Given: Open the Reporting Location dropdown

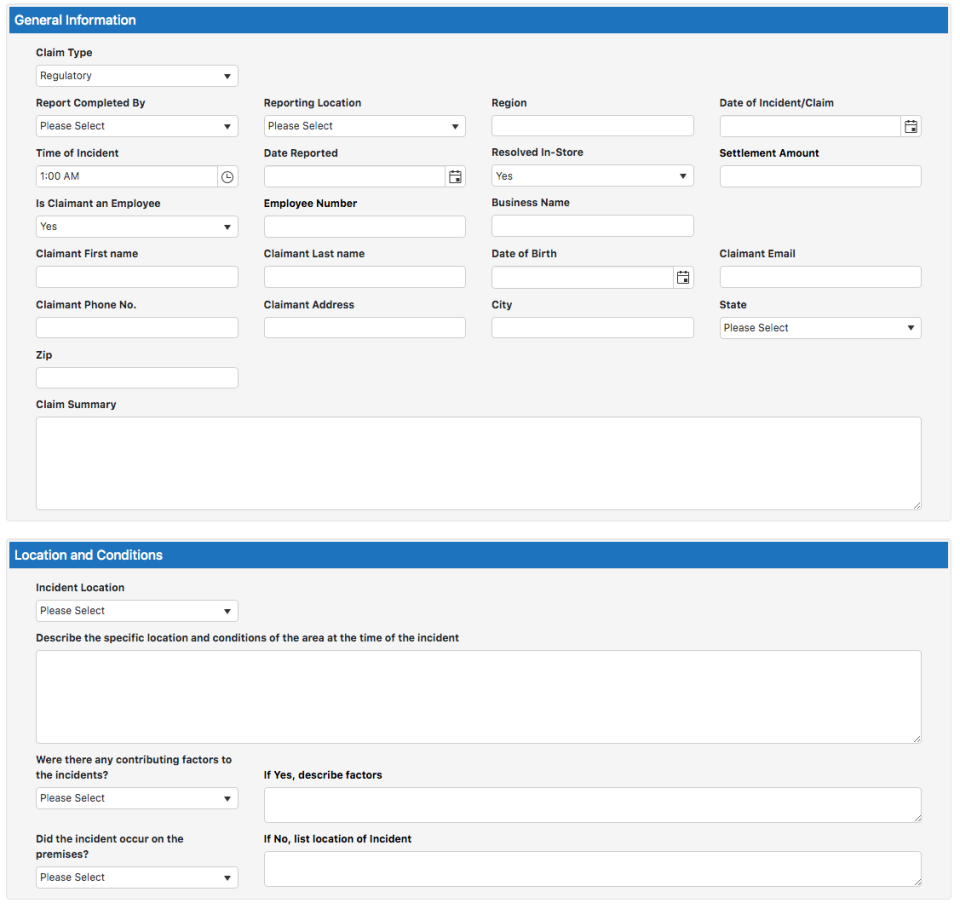Looking at the screenshot, I should (x=364, y=126).
